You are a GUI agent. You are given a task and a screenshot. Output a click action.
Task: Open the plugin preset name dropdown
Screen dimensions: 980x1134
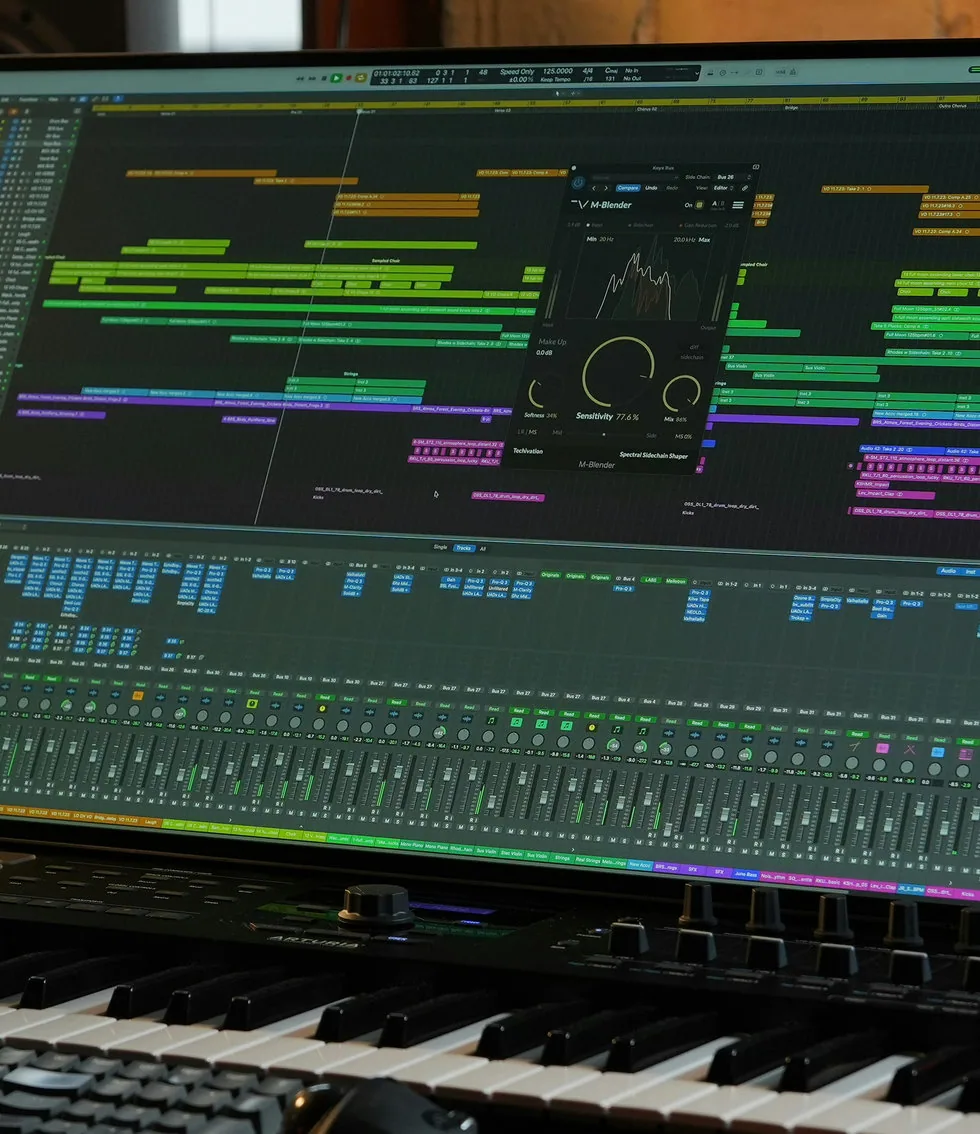pyautogui.click(x=633, y=178)
